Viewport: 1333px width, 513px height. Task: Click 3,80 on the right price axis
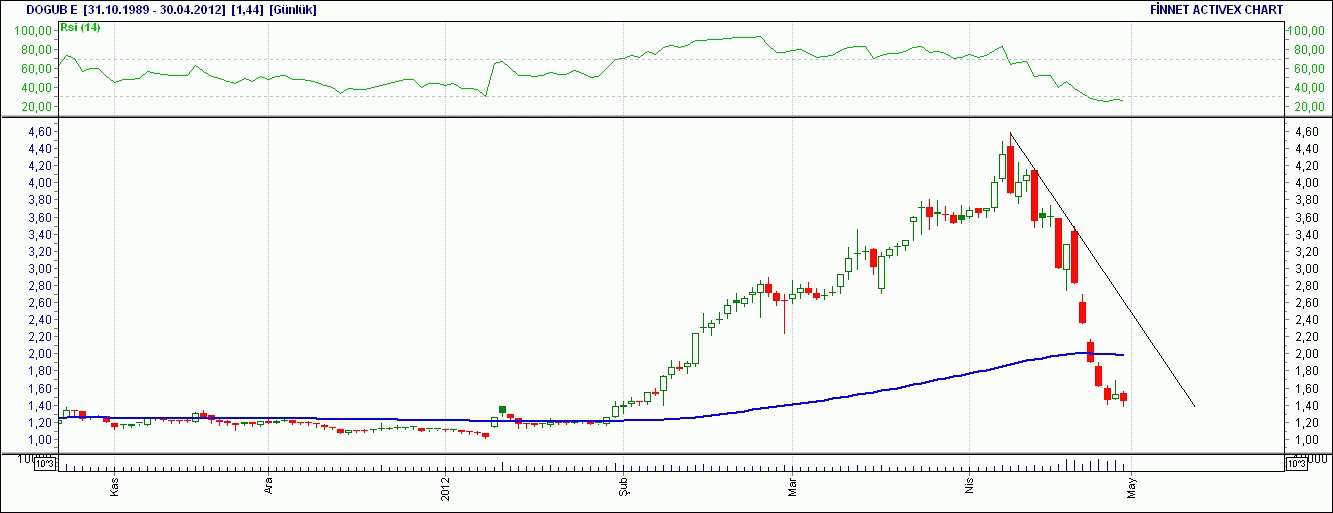click(1305, 200)
